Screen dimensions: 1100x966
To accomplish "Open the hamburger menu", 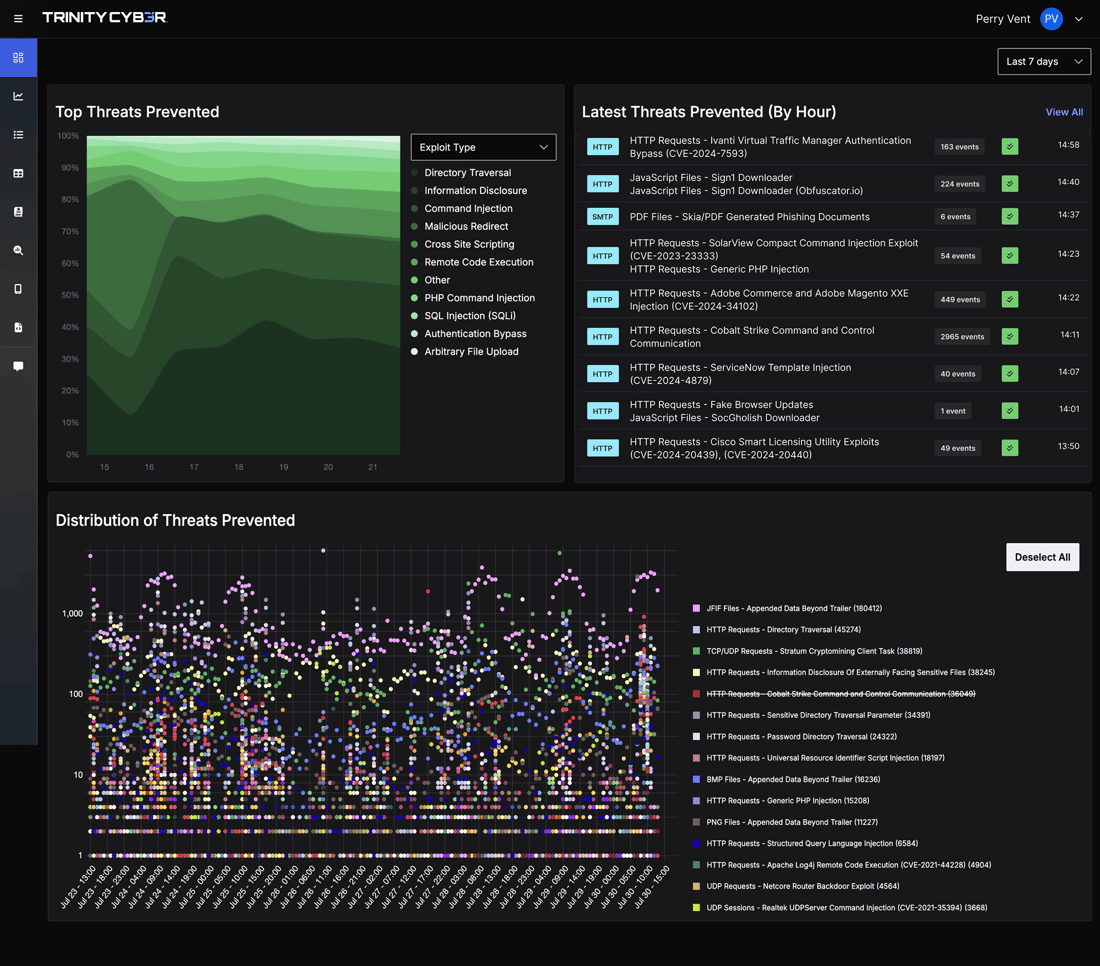I will (x=18, y=19).
